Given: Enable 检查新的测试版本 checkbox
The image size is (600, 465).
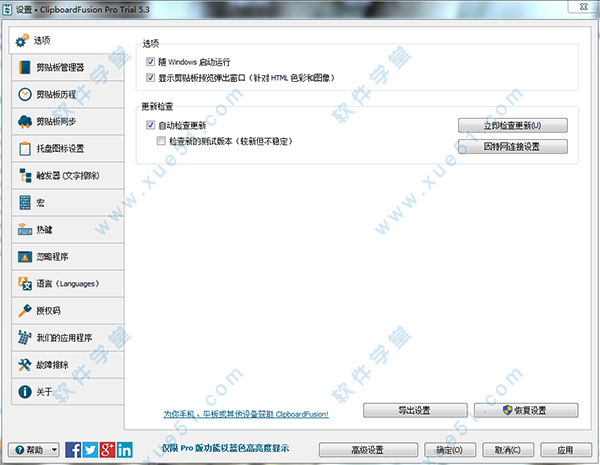Looking at the screenshot, I should point(161,141).
